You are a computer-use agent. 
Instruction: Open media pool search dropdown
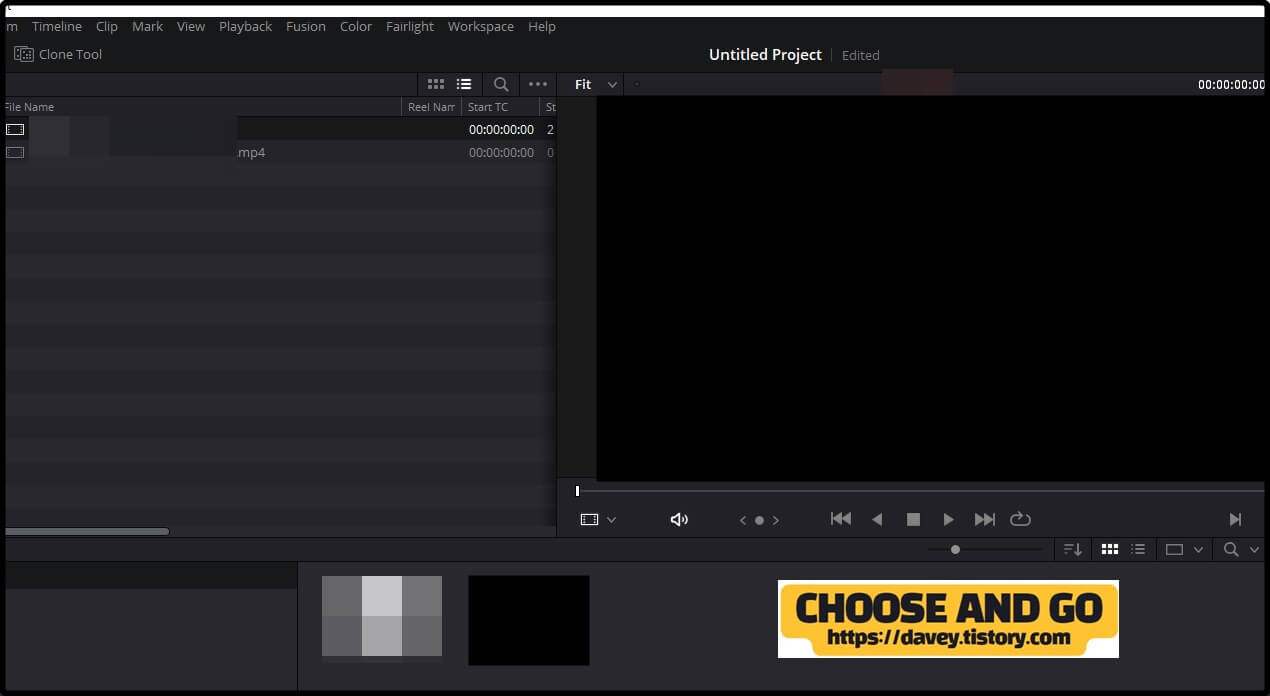pyautogui.click(x=1241, y=549)
